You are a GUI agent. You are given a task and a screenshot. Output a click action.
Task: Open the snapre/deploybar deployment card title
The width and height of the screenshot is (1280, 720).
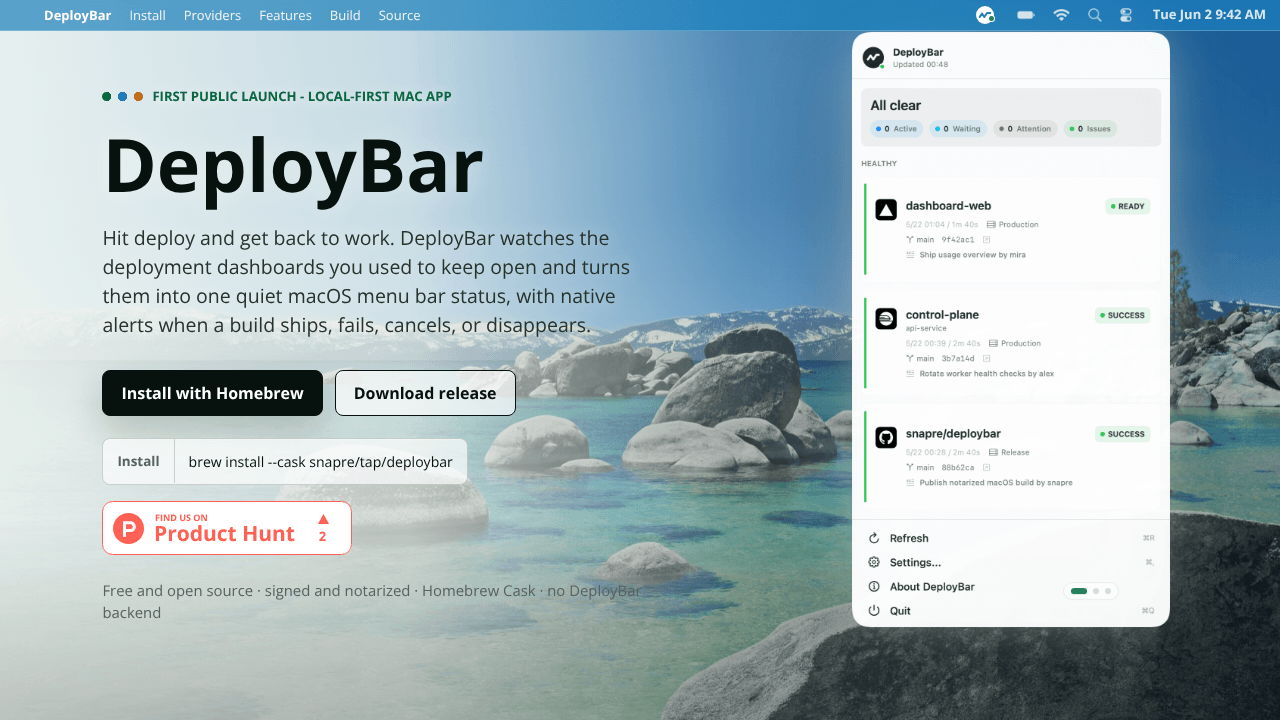[953, 434]
